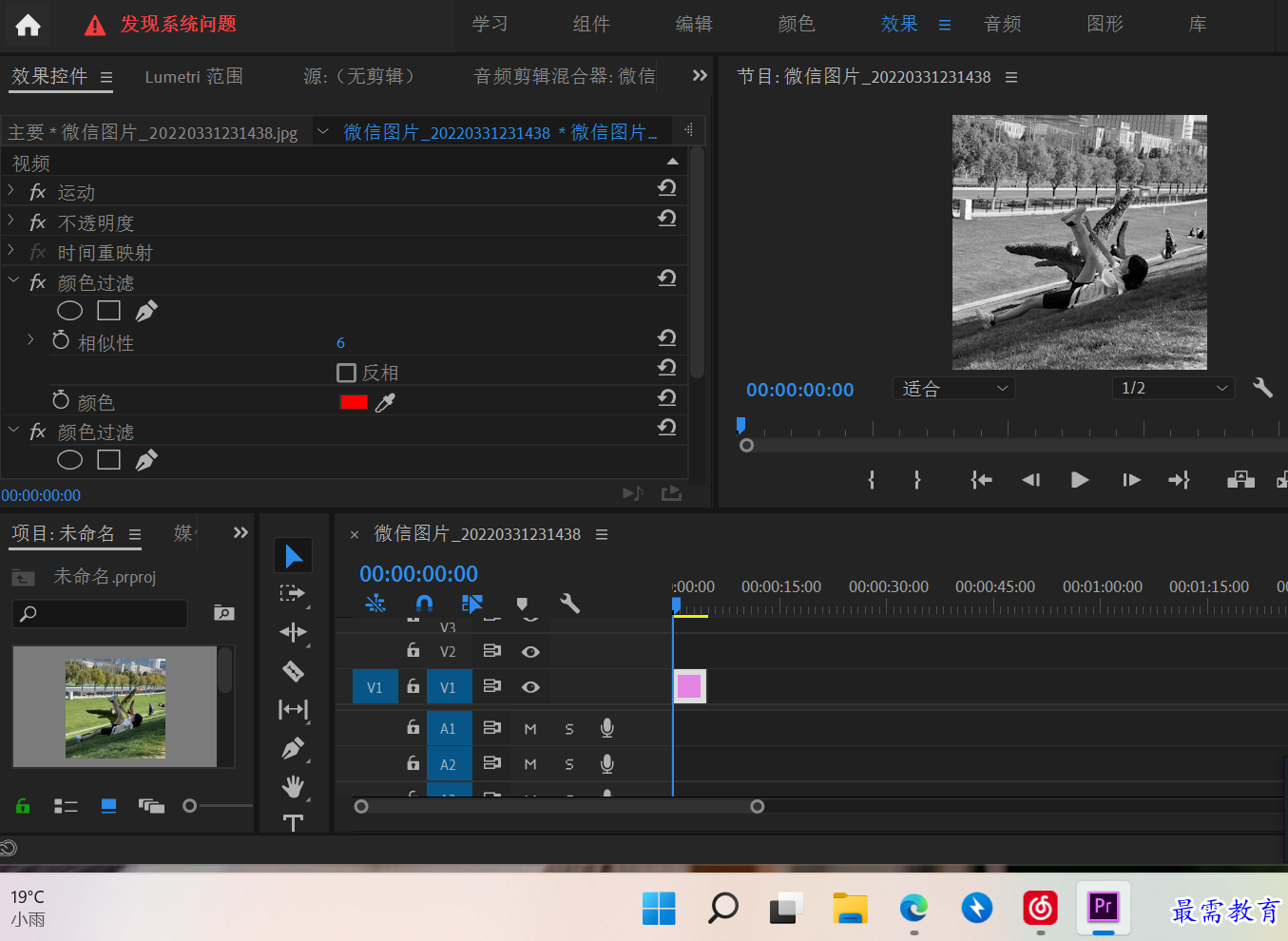
Task: Collapse the second 颜色过滤 effect
Action: [12, 430]
